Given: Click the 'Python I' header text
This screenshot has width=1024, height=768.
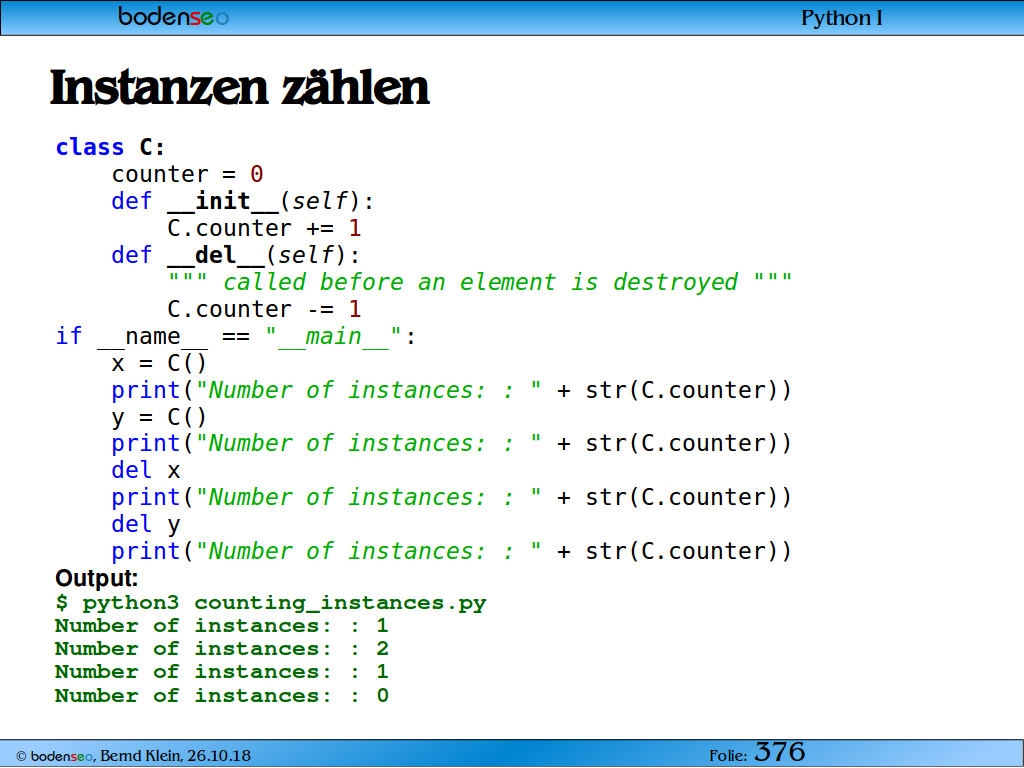Looking at the screenshot, I should [x=841, y=18].
